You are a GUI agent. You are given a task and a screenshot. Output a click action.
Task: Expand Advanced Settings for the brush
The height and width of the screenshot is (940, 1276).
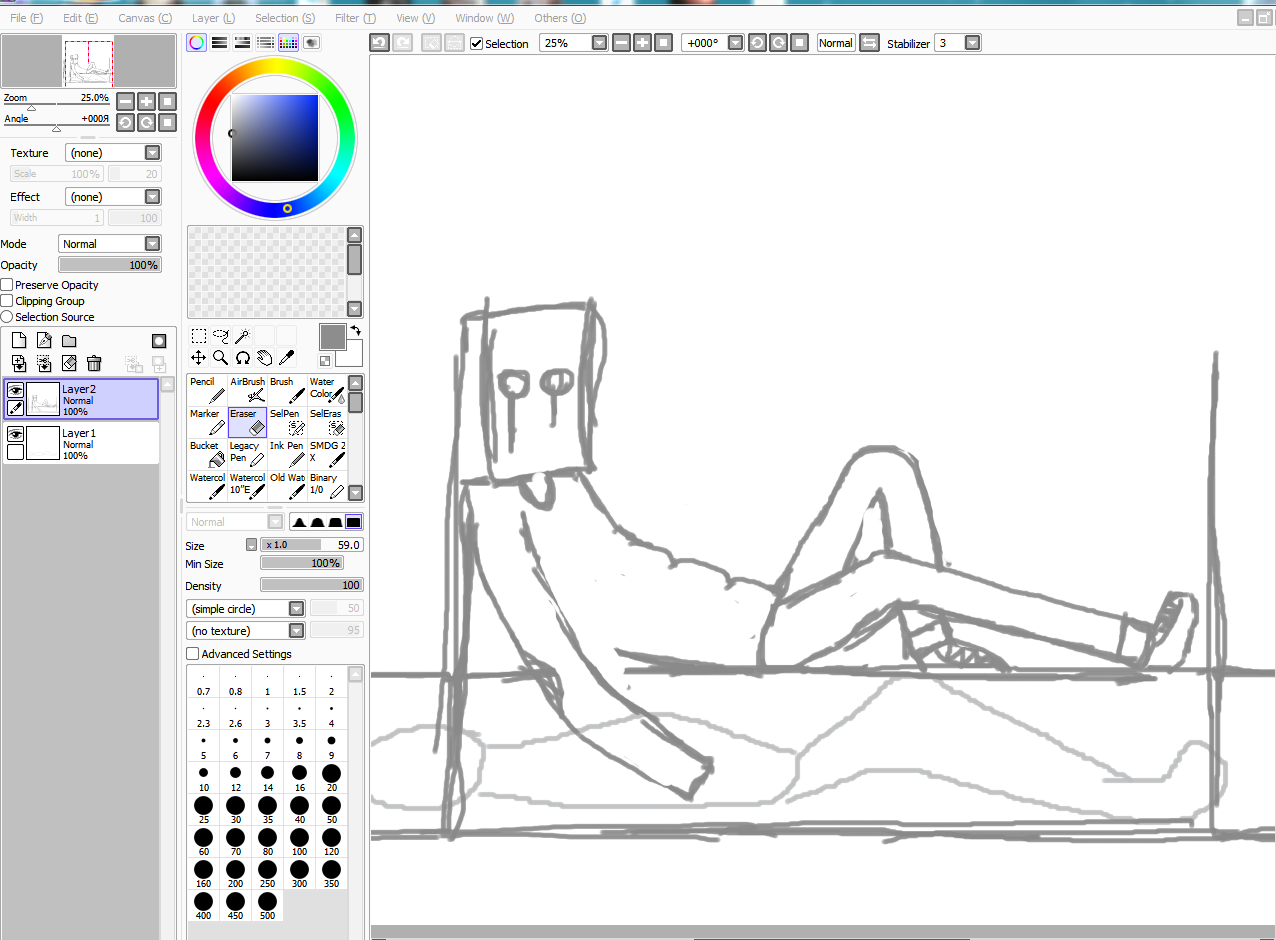point(193,654)
